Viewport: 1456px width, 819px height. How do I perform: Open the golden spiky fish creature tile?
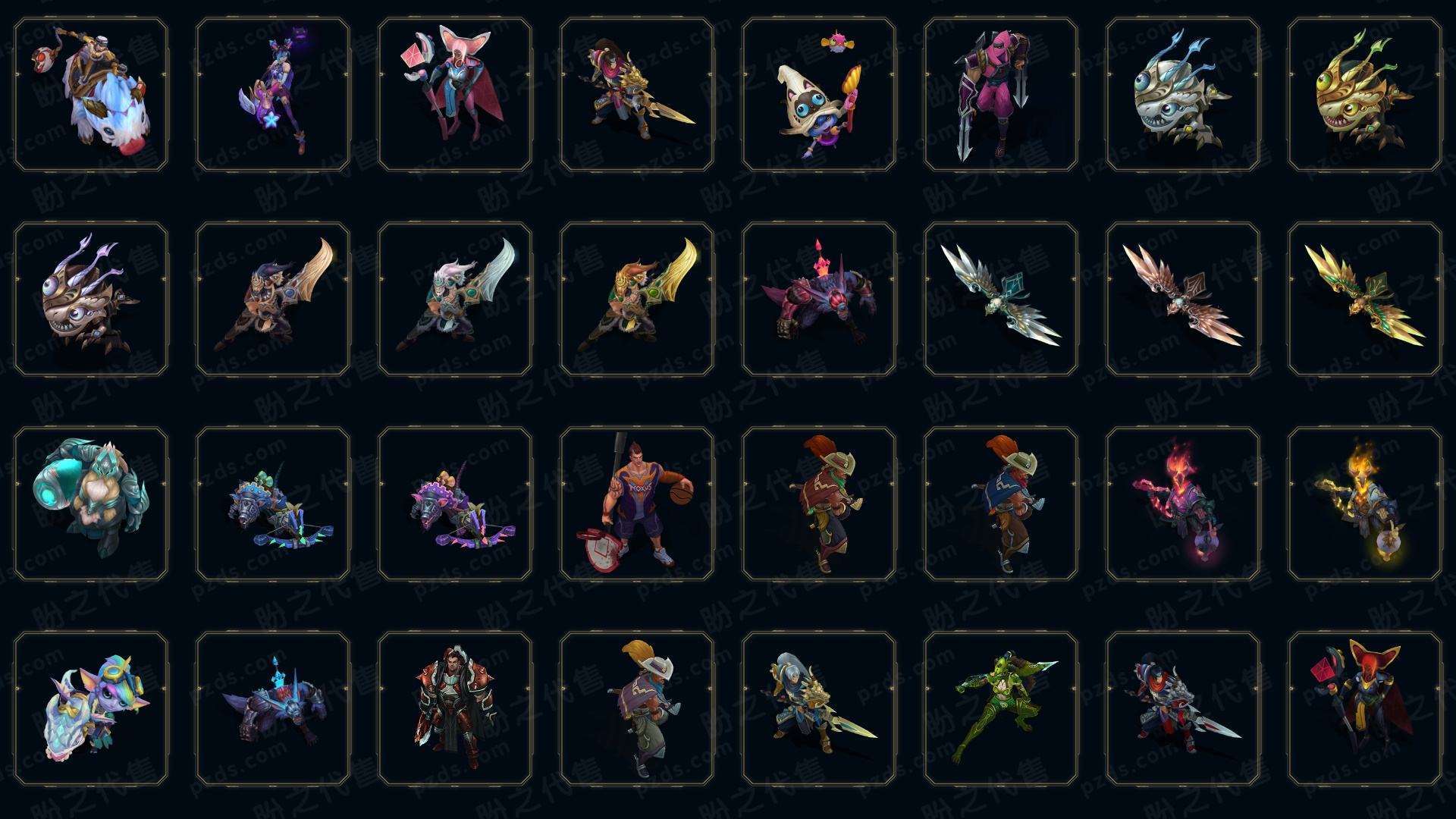[x=1365, y=94]
